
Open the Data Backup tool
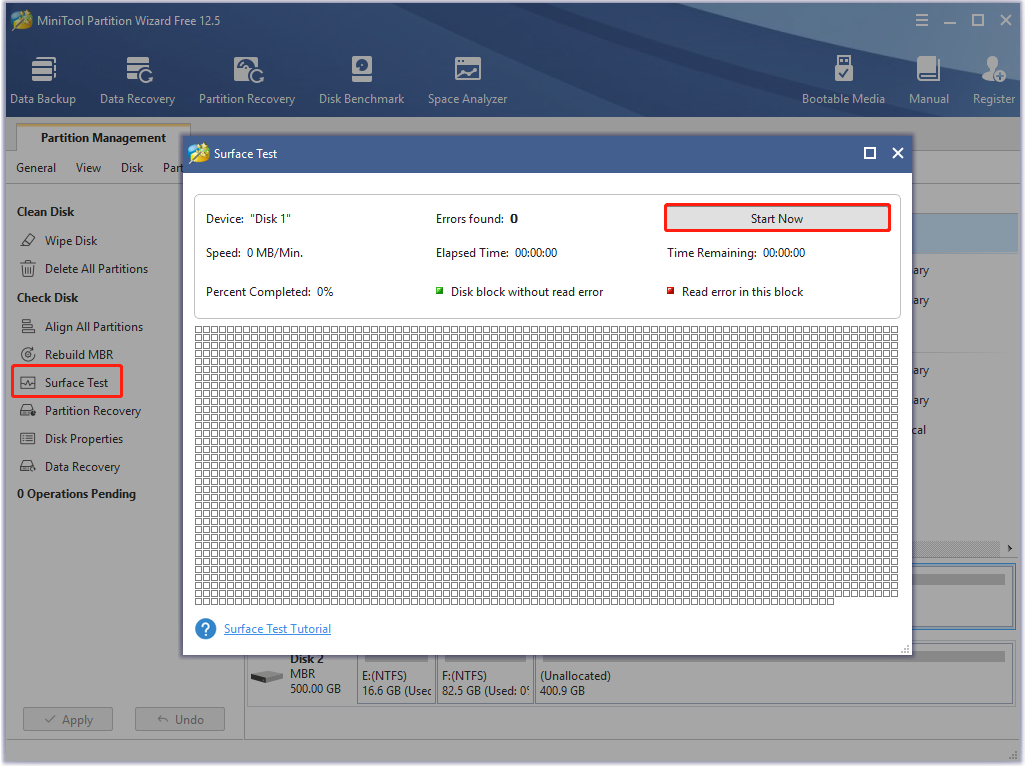[43, 80]
